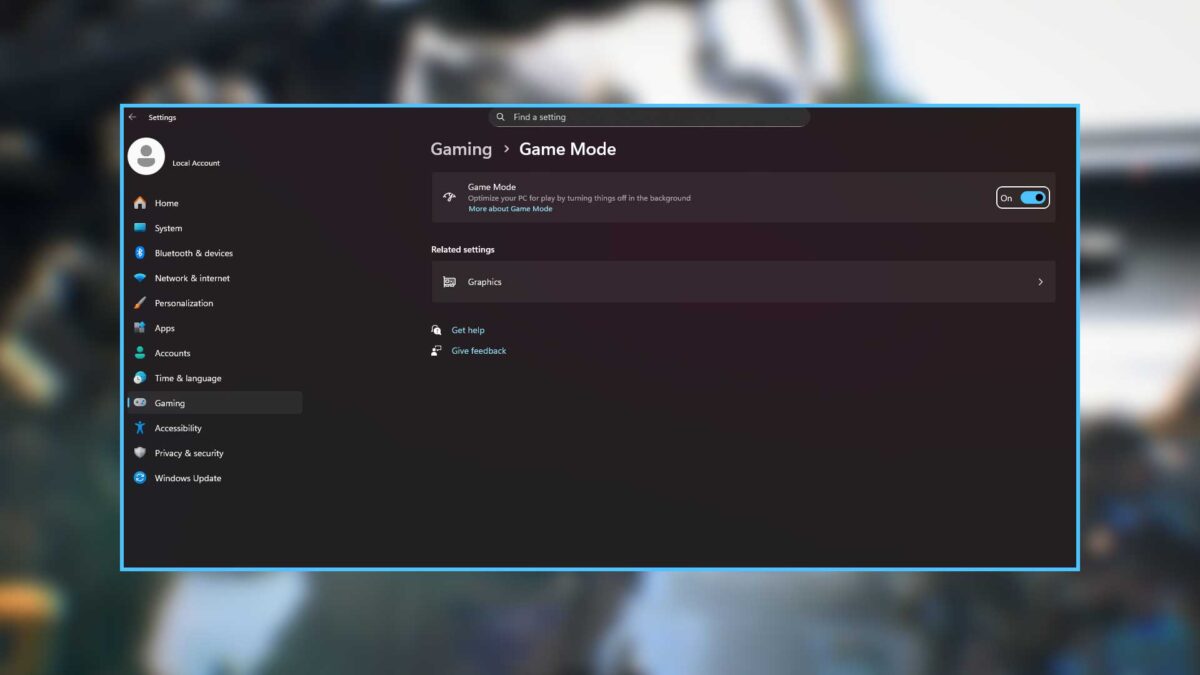Click the Find a setting search box
Image resolution: width=1200 pixels, height=675 pixels.
click(650, 116)
